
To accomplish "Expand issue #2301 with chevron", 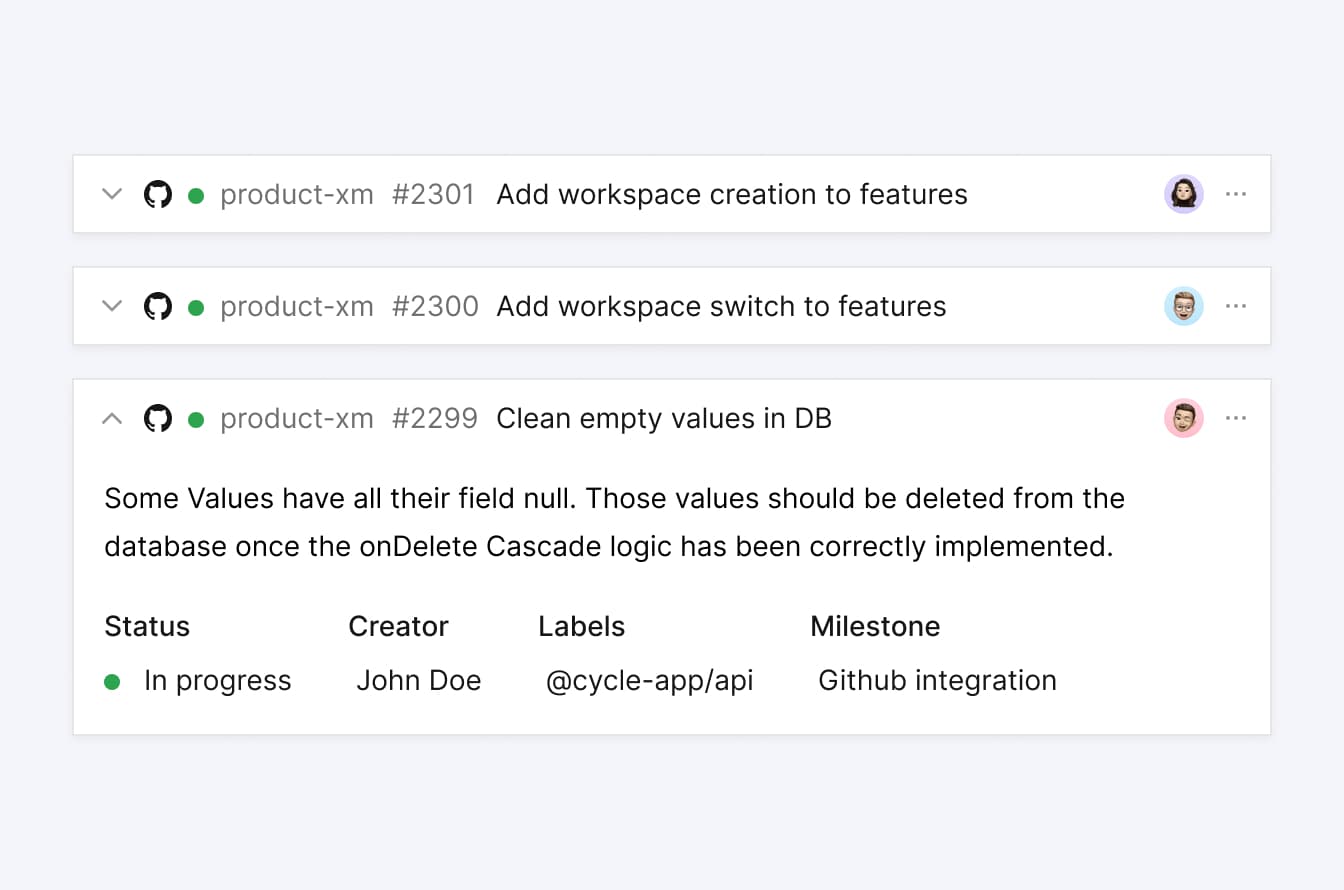I will (x=113, y=194).
